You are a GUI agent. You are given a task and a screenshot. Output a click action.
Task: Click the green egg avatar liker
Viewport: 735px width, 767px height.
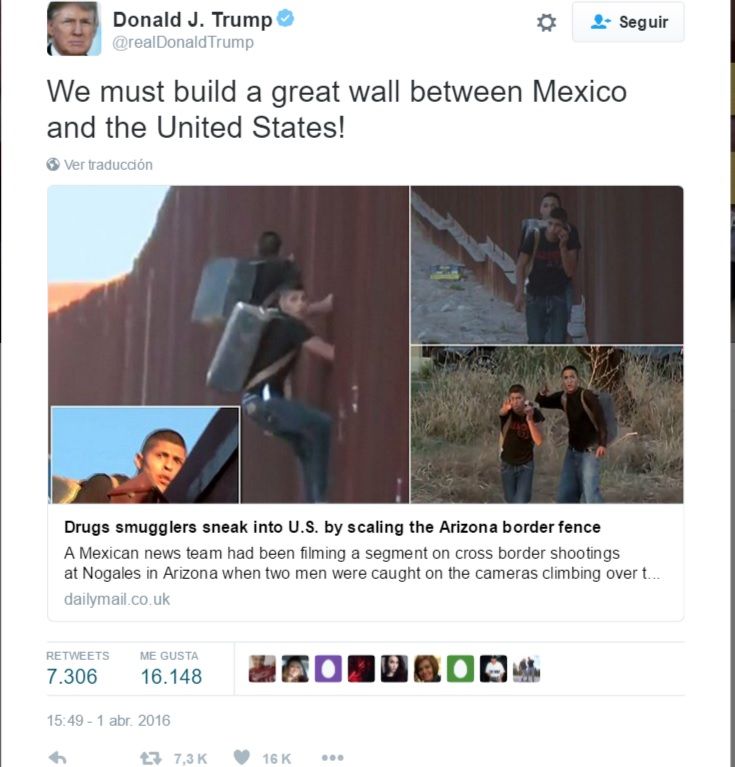(460, 669)
